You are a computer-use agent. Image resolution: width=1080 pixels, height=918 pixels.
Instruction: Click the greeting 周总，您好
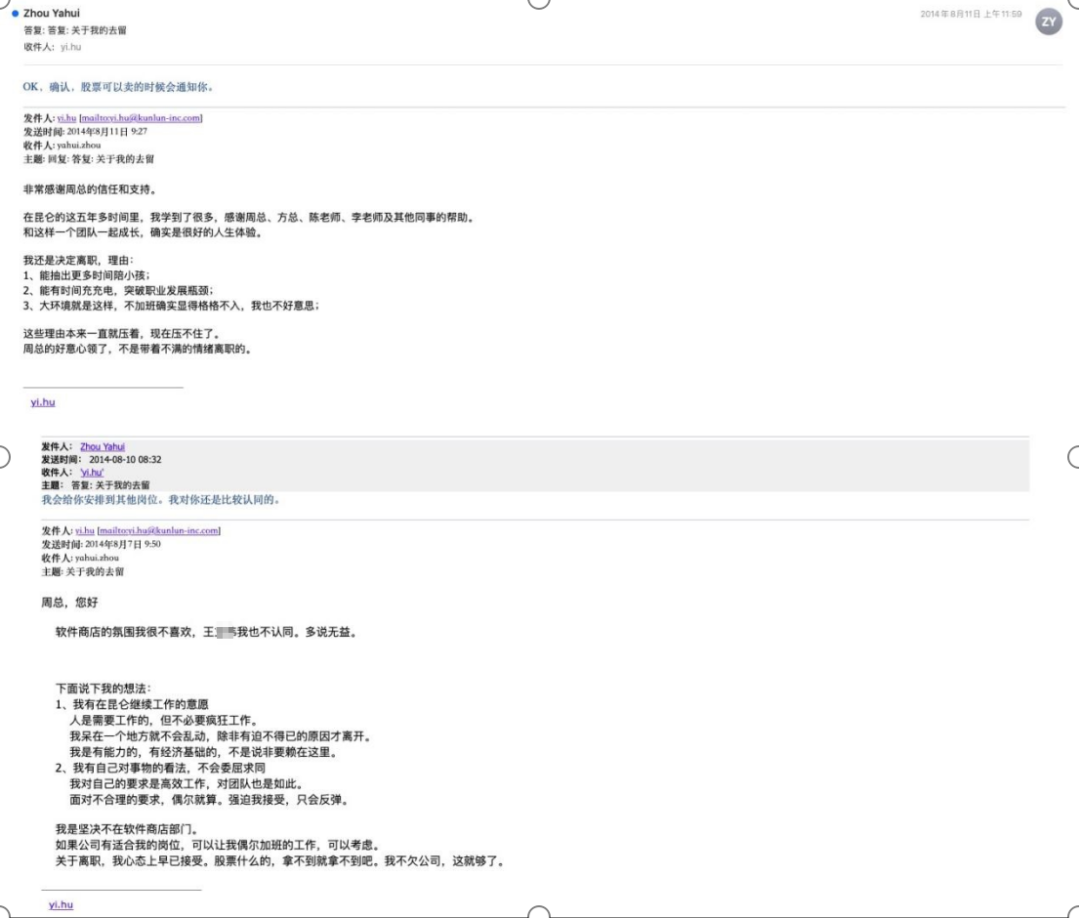pyautogui.click(x=70, y=603)
